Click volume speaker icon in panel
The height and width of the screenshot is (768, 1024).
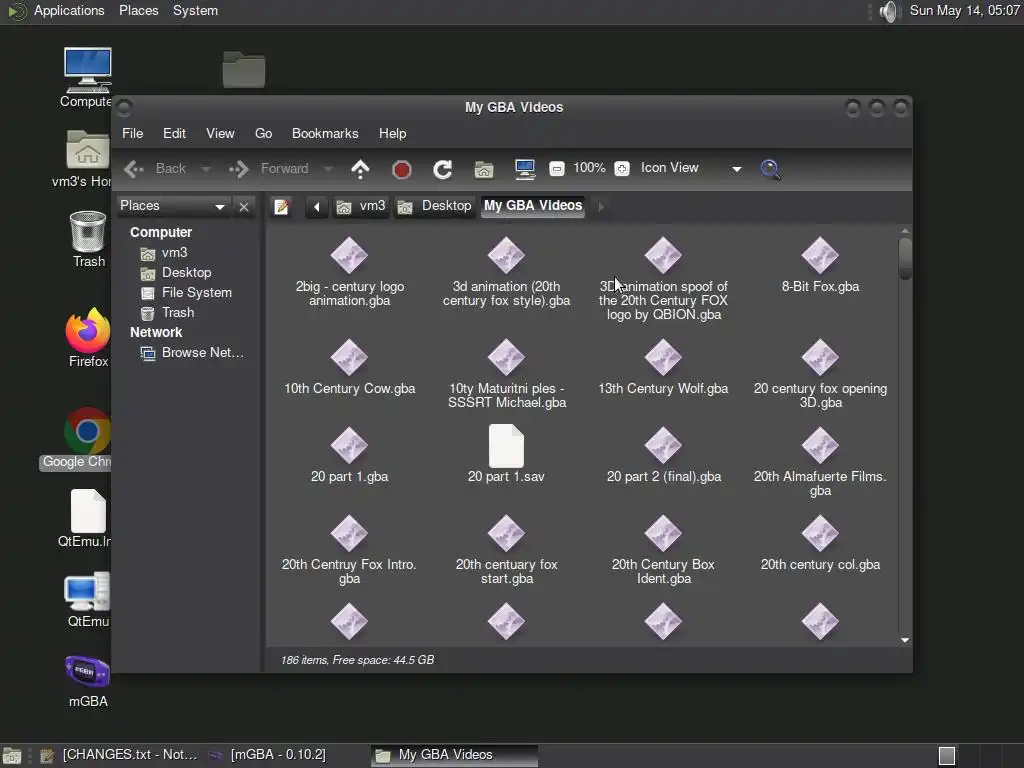tap(889, 11)
